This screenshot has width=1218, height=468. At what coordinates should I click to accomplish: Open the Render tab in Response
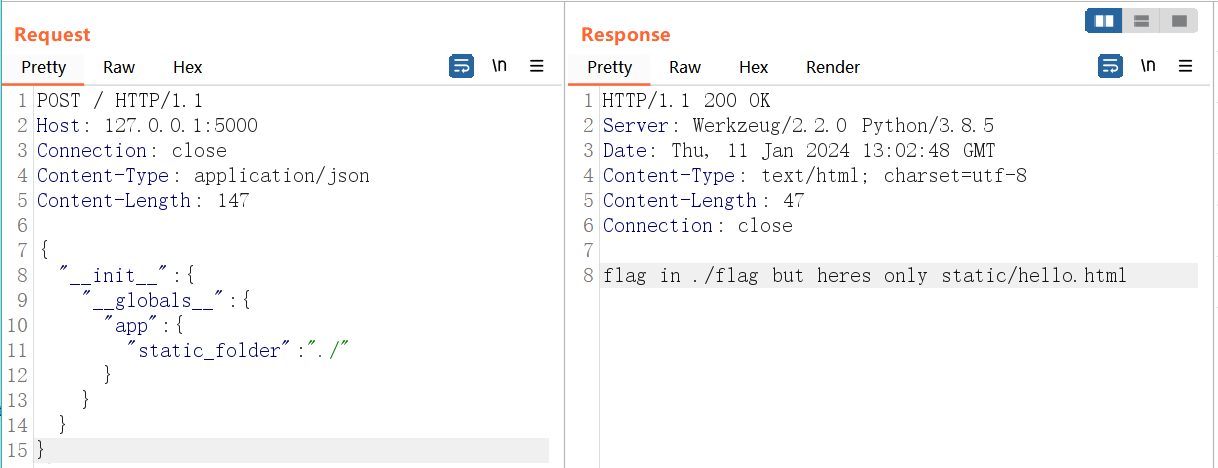832,67
